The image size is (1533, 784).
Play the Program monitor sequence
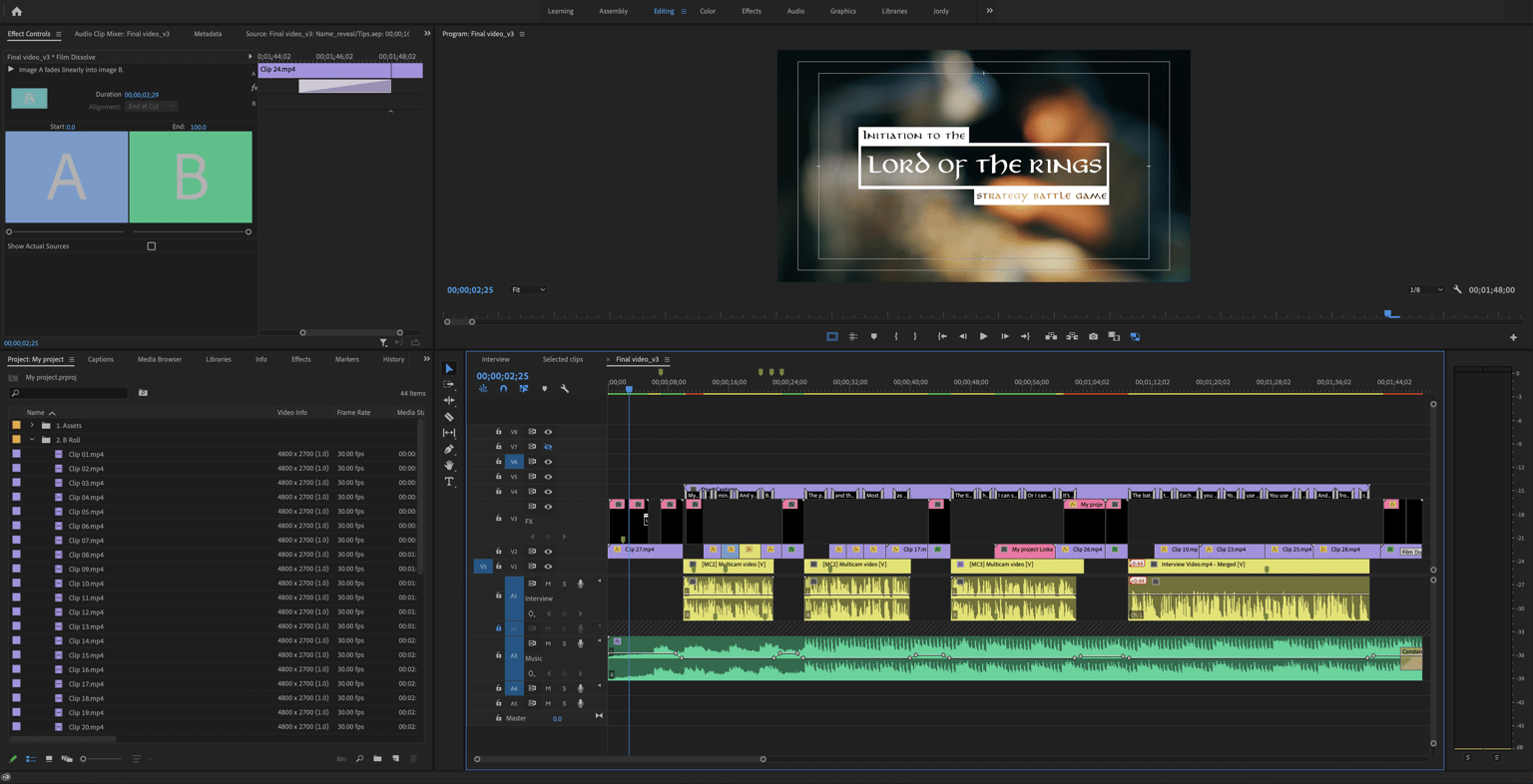click(983, 336)
